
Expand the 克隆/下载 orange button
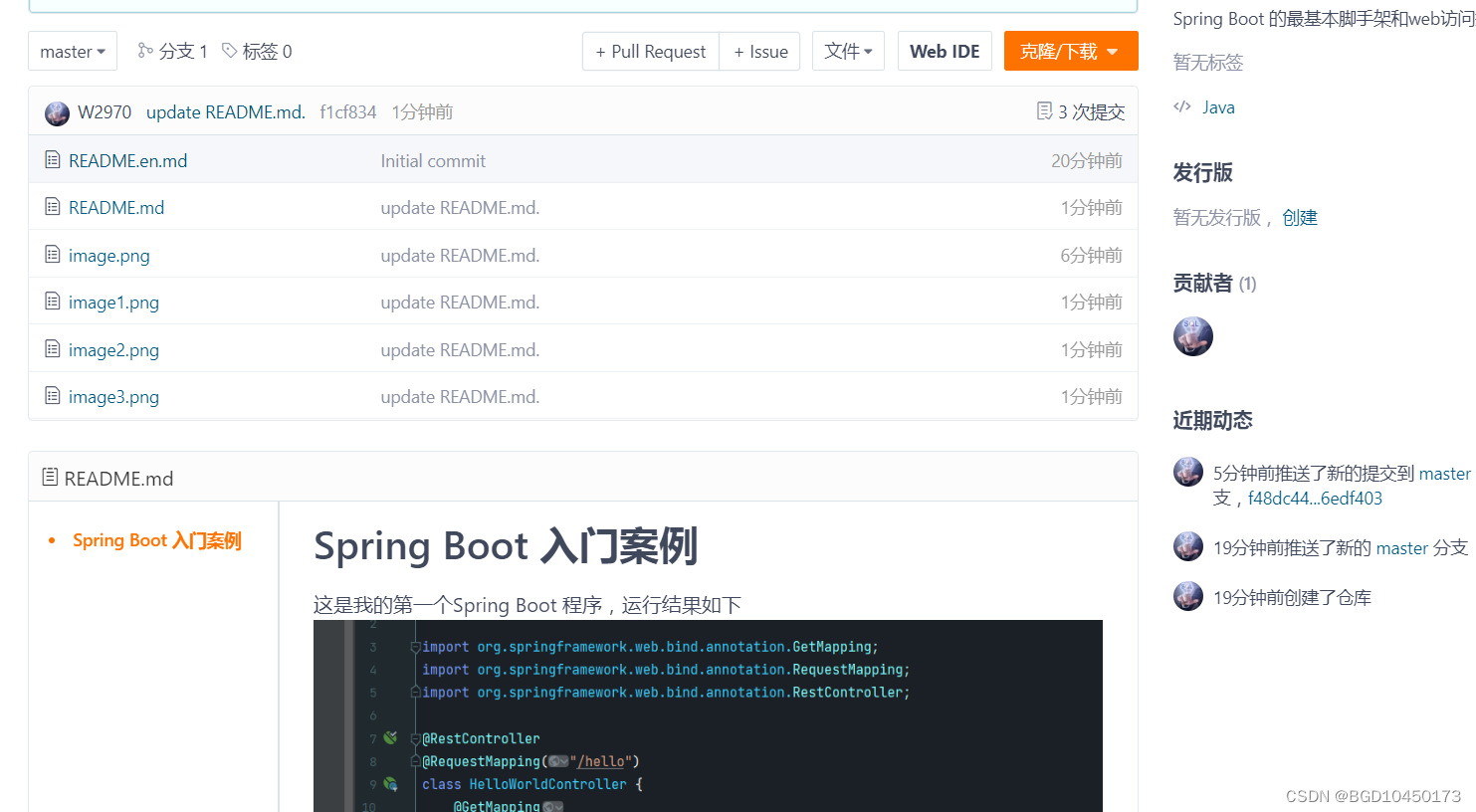(1071, 51)
